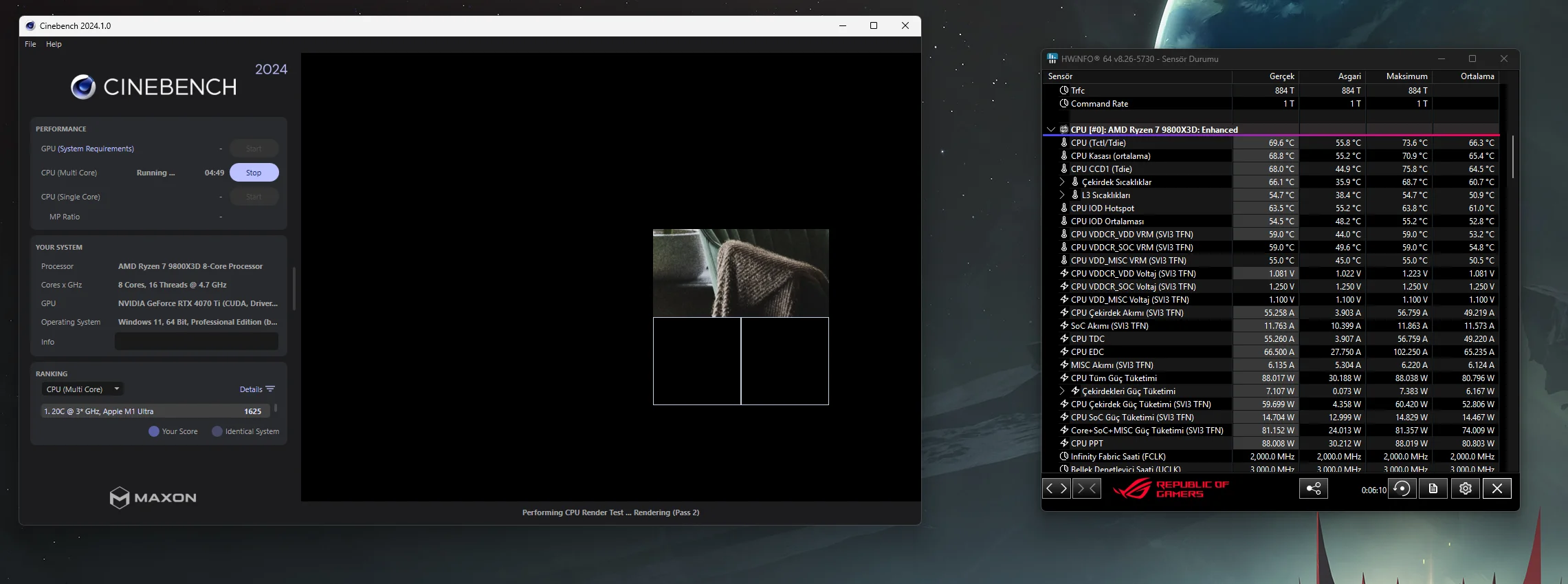Stop the running CPU Multi Core test
Screen dimensions: 1568x584
[x=254, y=173]
